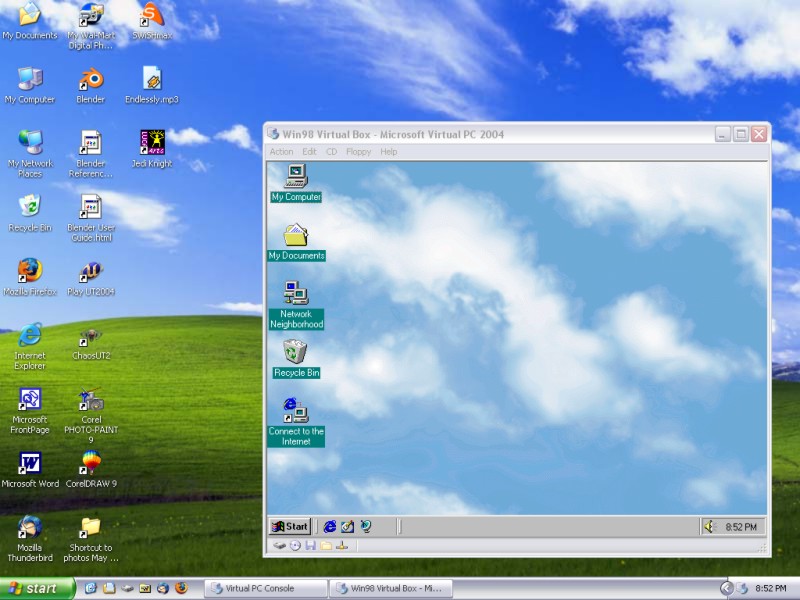This screenshot has height=600, width=800.
Task: Open the CD menu in Virtual PC
Action: [331, 152]
